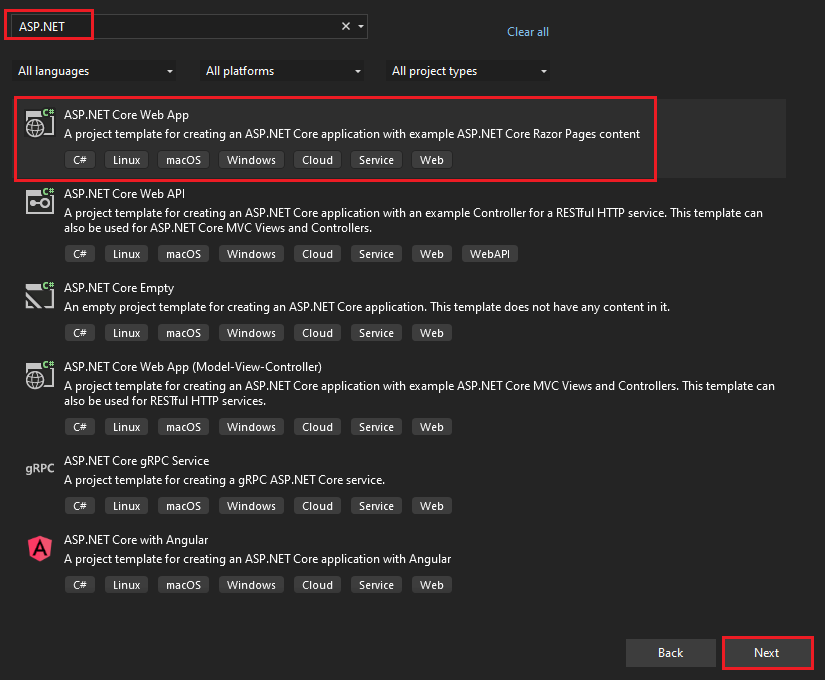Viewport: 828px width, 690px height.
Task: Click the Next button
Action: pyautogui.click(x=767, y=654)
